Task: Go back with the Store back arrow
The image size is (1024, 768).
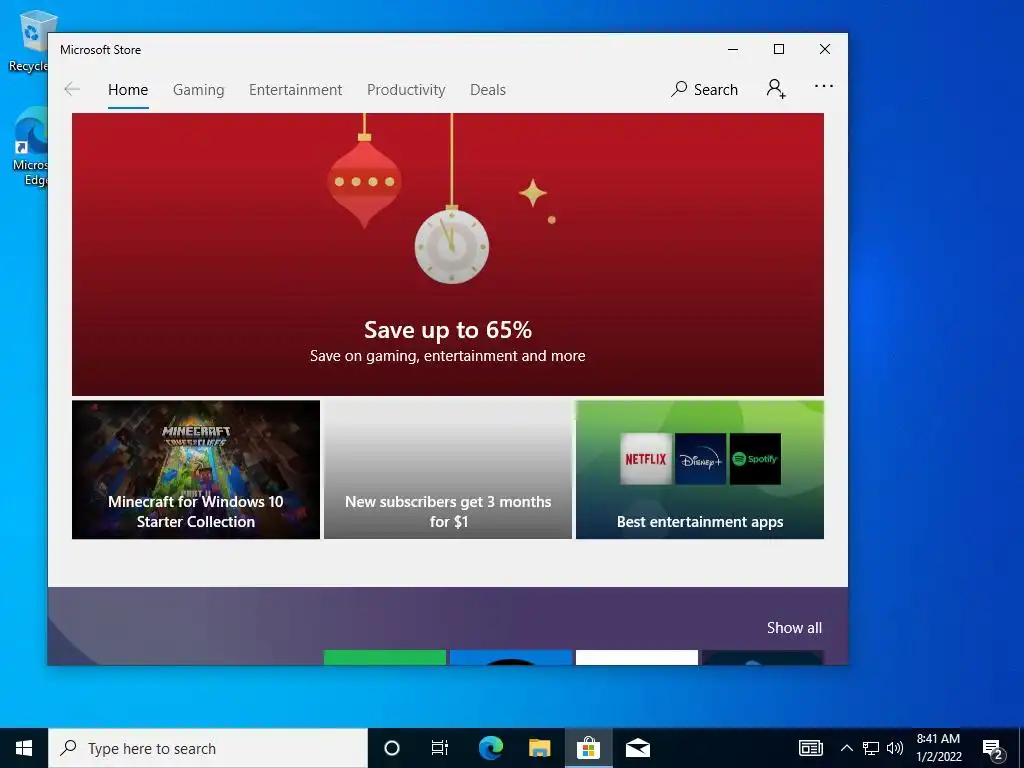Action: coord(72,89)
